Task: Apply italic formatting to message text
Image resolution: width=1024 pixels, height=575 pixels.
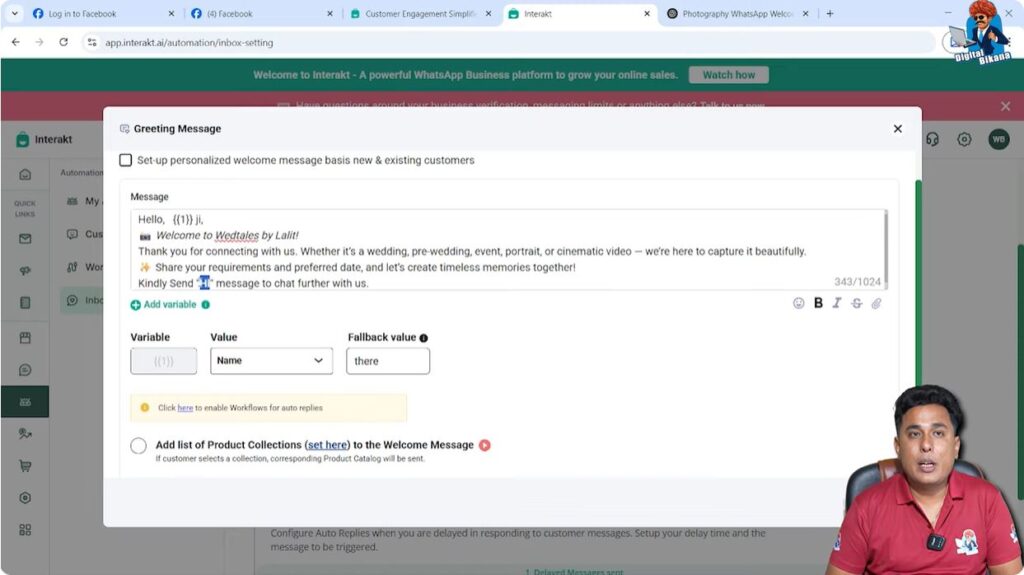Action: tap(837, 303)
